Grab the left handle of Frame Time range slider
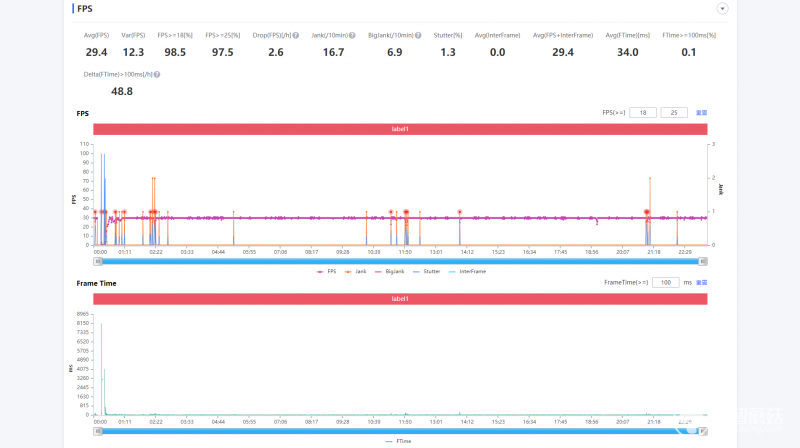Viewport: 800px width, 448px height. (x=98, y=431)
